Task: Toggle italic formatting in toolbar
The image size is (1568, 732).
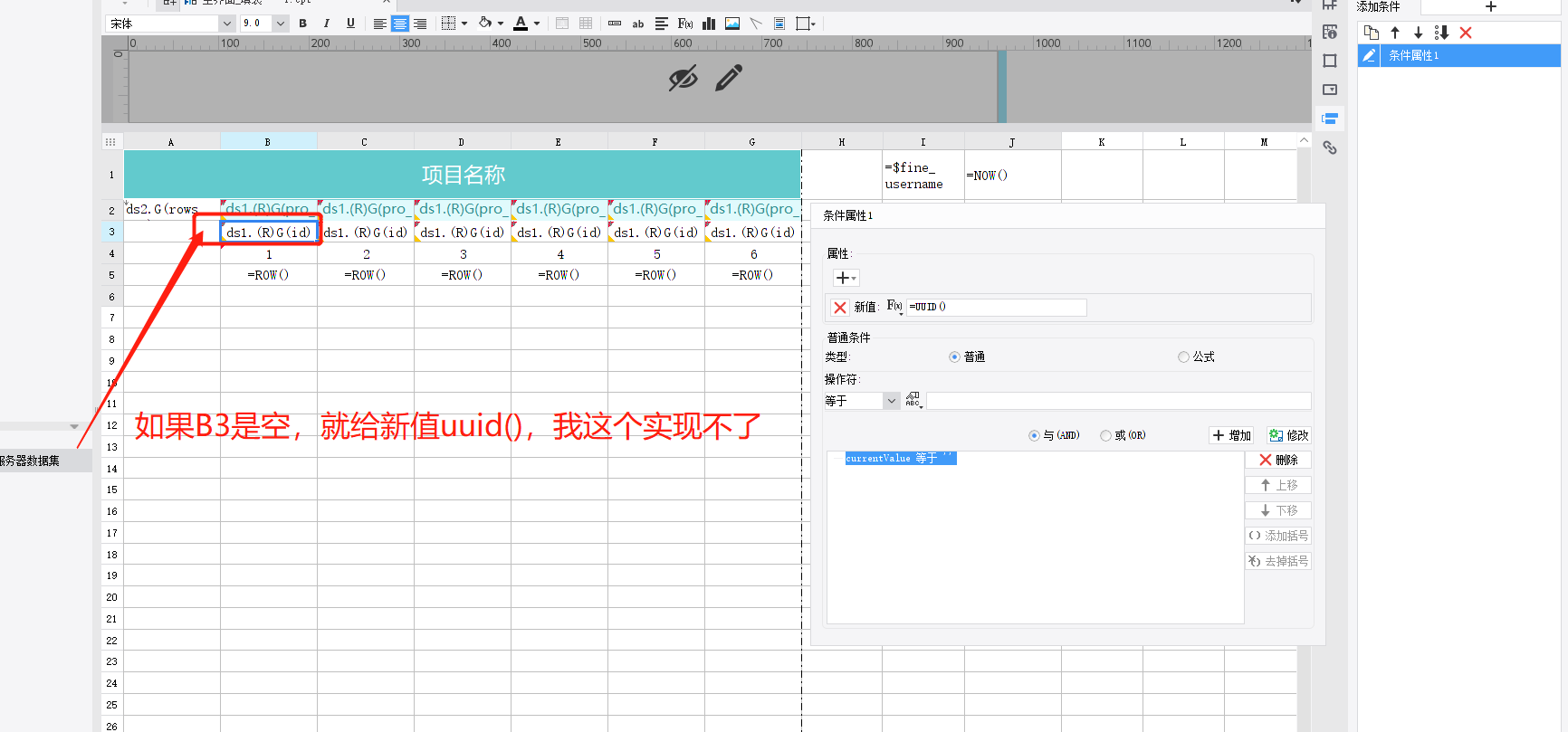Action: point(327,24)
